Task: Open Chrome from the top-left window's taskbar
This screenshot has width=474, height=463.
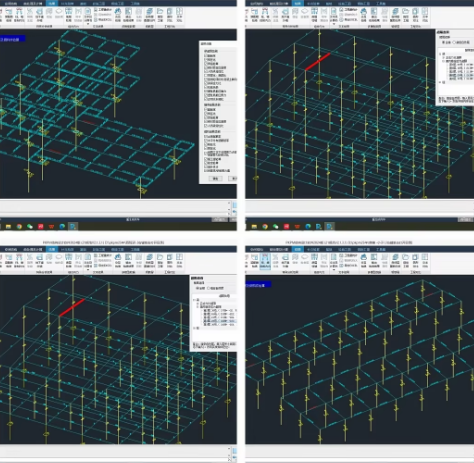Action: (x=19, y=226)
